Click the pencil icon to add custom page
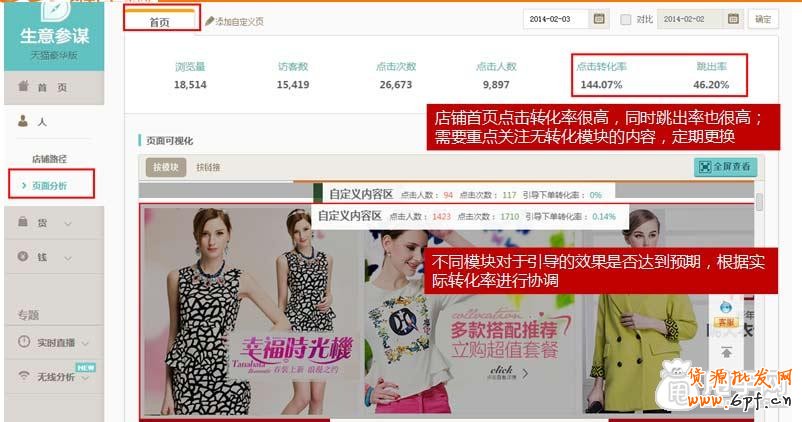The width and height of the screenshot is (802, 422). [x=209, y=20]
